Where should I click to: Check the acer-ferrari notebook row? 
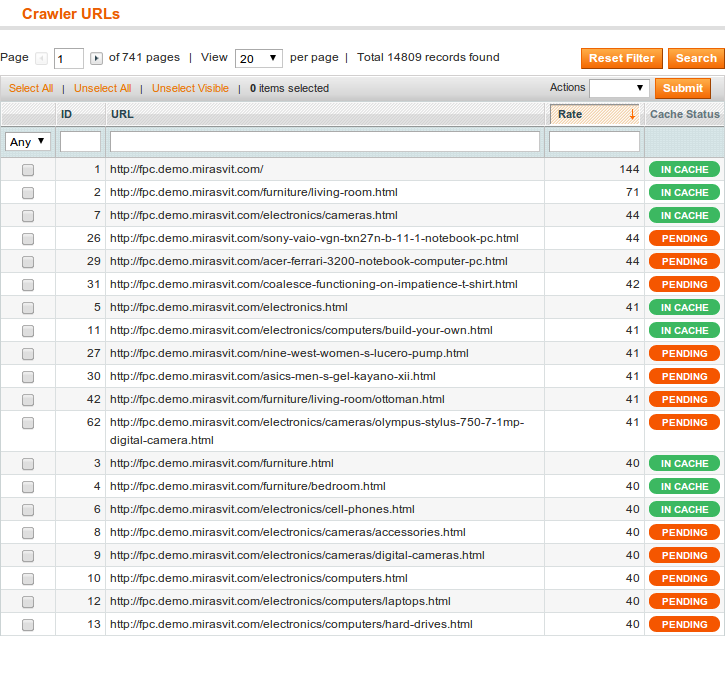pos(28,262)
